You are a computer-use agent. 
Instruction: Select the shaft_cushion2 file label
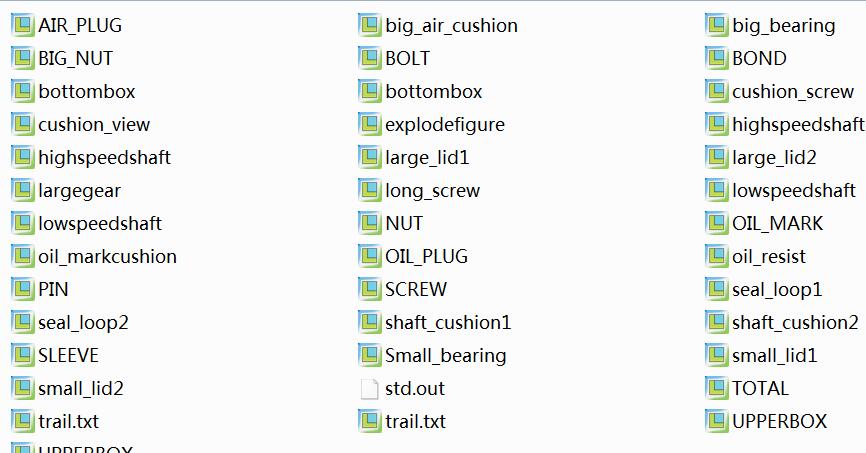pos(795,323)
